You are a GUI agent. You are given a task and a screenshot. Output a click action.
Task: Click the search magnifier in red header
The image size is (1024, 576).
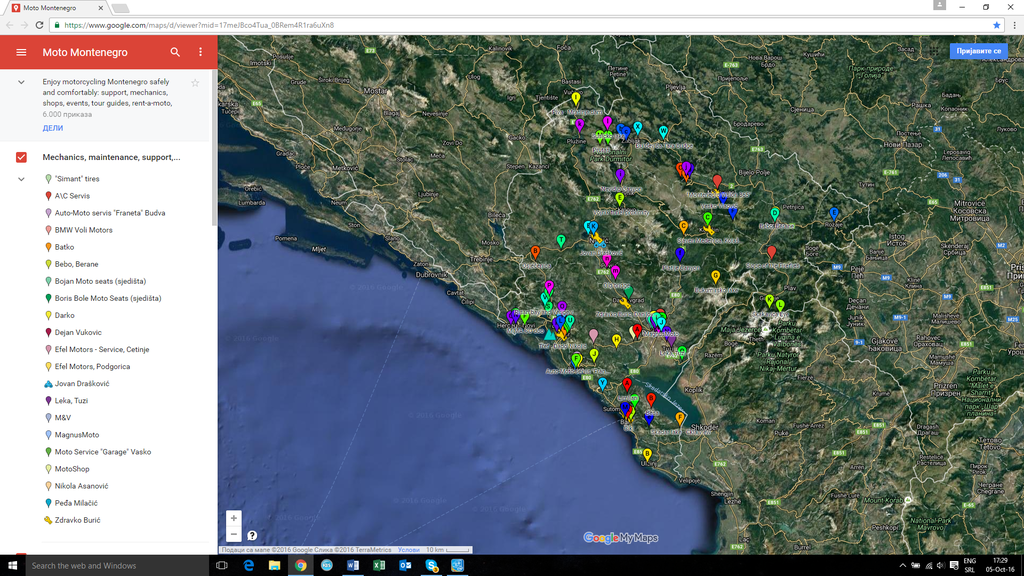click(x=175, y=52)
